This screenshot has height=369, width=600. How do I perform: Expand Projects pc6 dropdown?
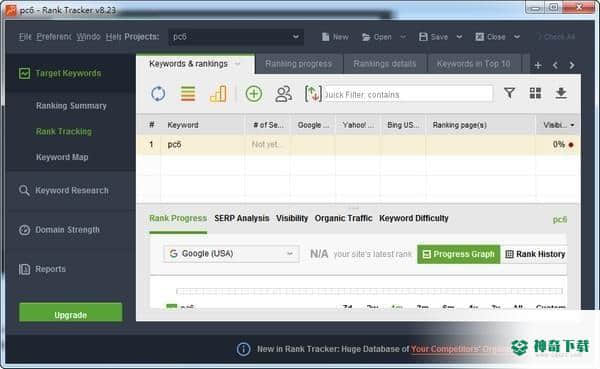pyautogui.click(x=236, y=37)
